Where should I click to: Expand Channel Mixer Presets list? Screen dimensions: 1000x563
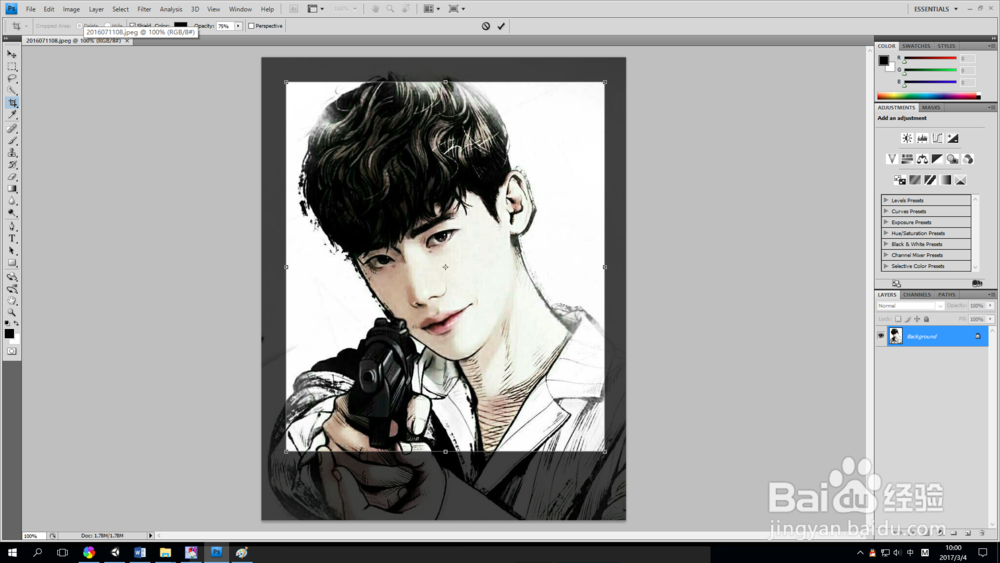(x=886, y=255)
